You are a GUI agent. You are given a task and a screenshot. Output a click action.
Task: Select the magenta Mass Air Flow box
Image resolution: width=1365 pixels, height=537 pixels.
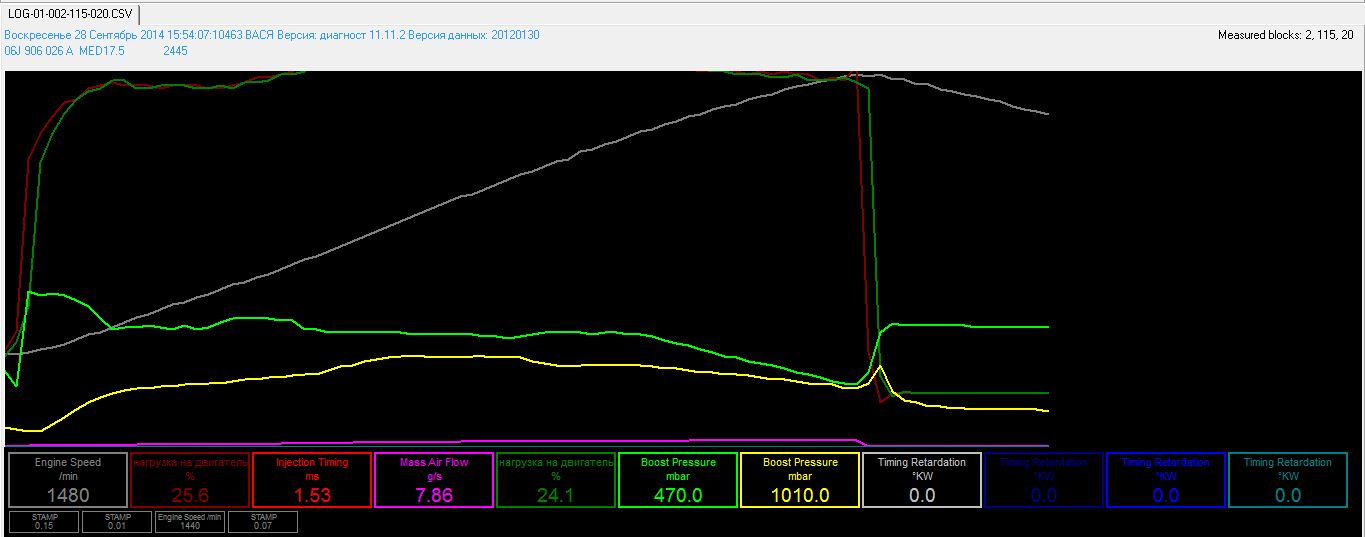pos(434,480)
